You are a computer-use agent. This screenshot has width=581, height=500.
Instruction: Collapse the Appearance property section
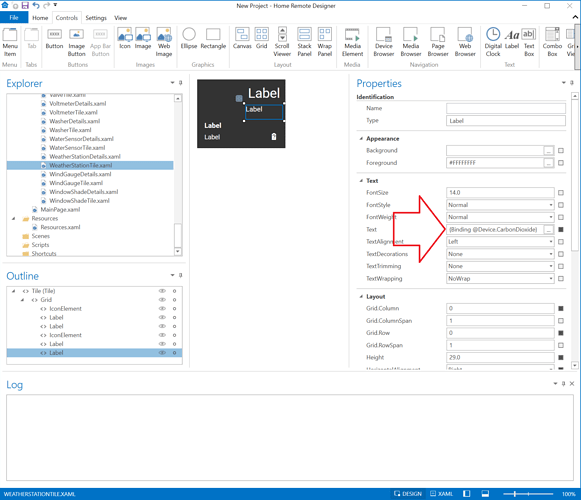tap(361, 139)
